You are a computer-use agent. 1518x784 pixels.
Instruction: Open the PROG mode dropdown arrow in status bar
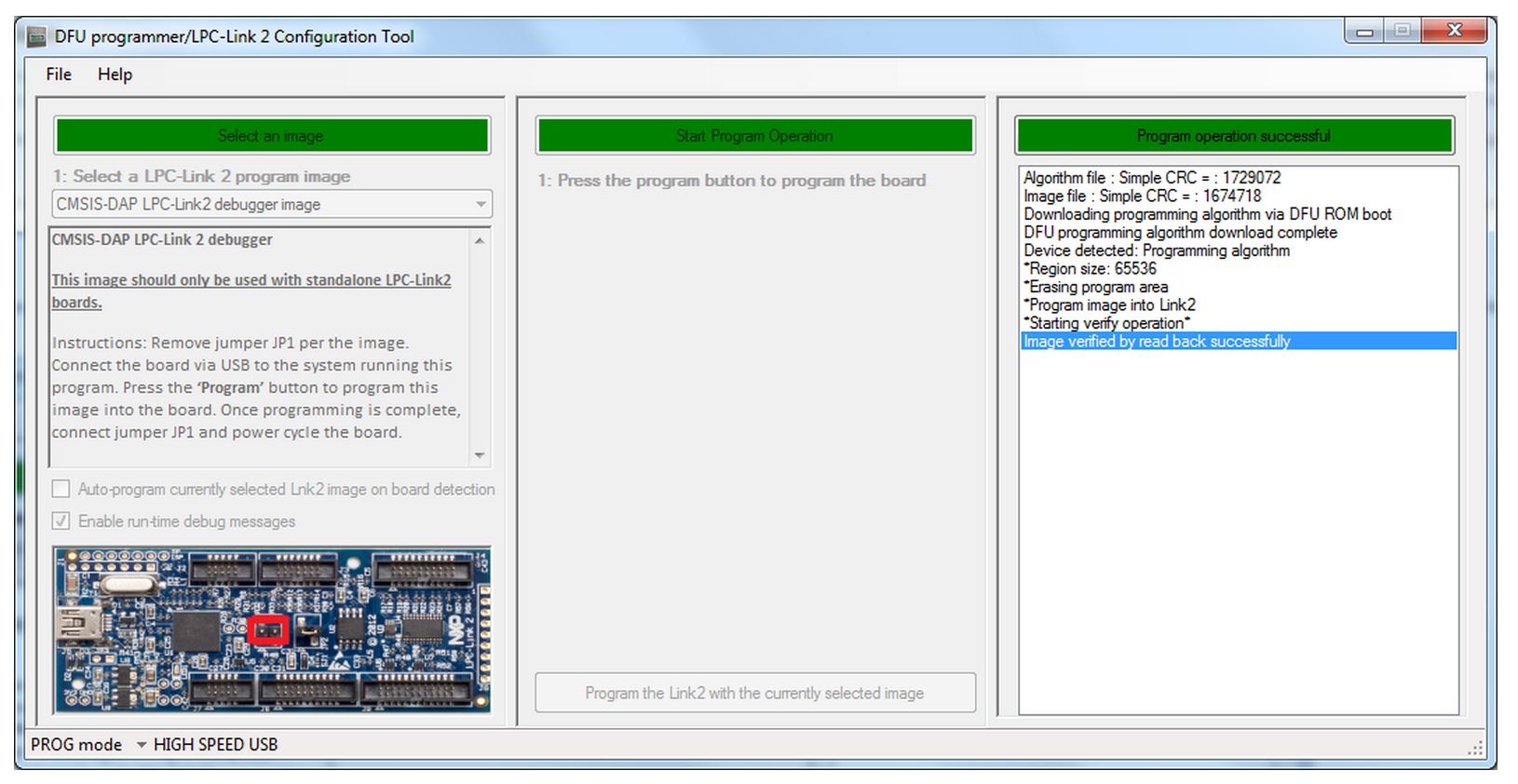coord(142,745)
